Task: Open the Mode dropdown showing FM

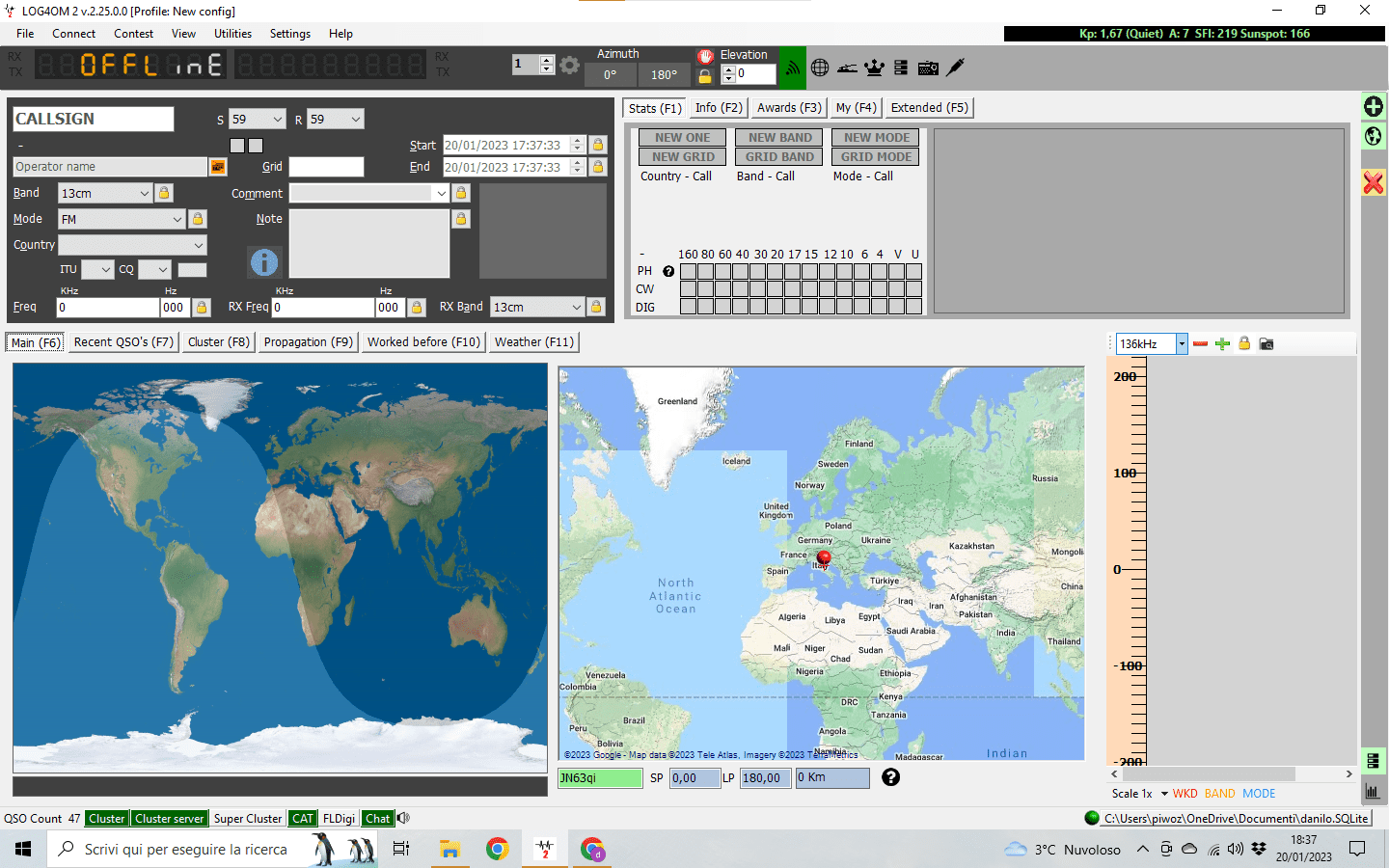Action: [x=122, y=219]
